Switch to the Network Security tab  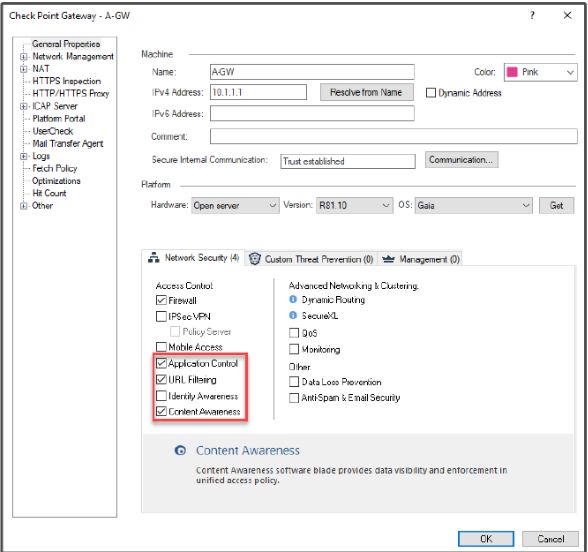pyautogui.click(x=194, y=258)
